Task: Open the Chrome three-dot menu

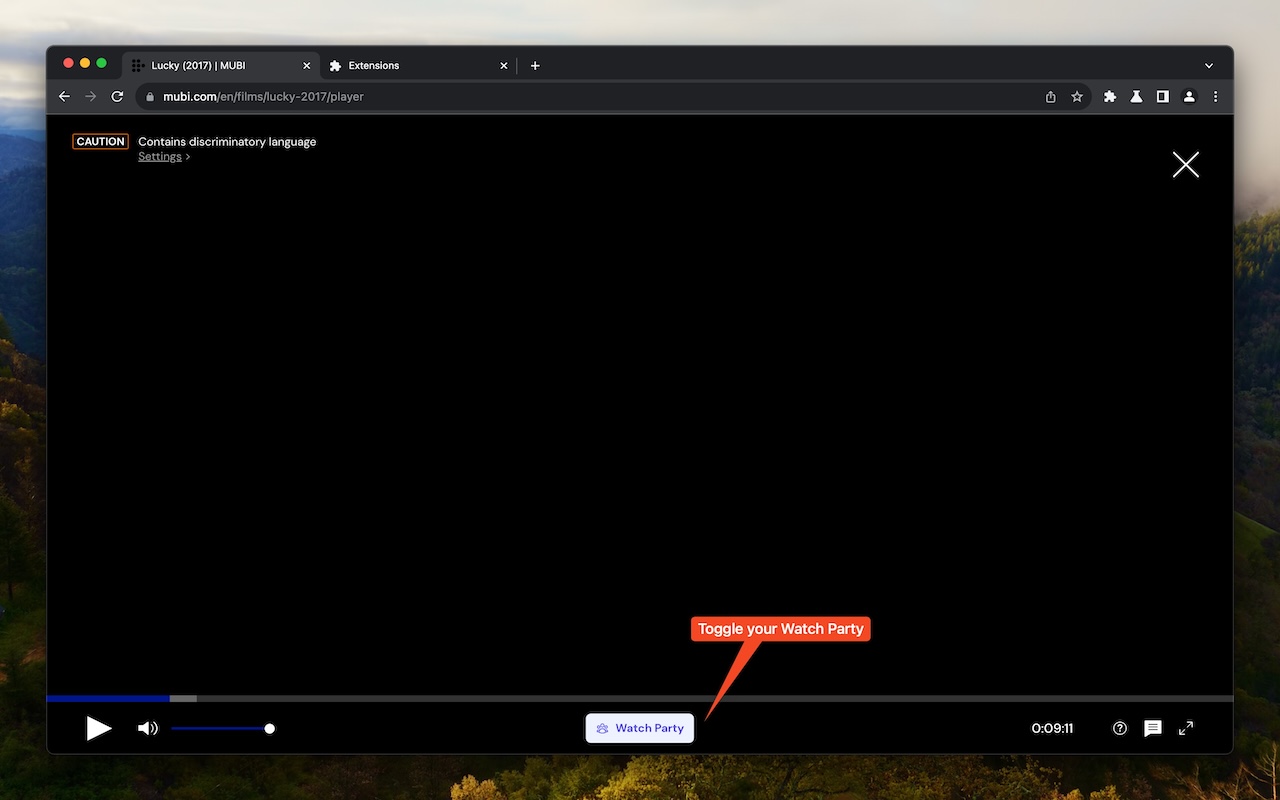Action: (x=1216, y=97)
